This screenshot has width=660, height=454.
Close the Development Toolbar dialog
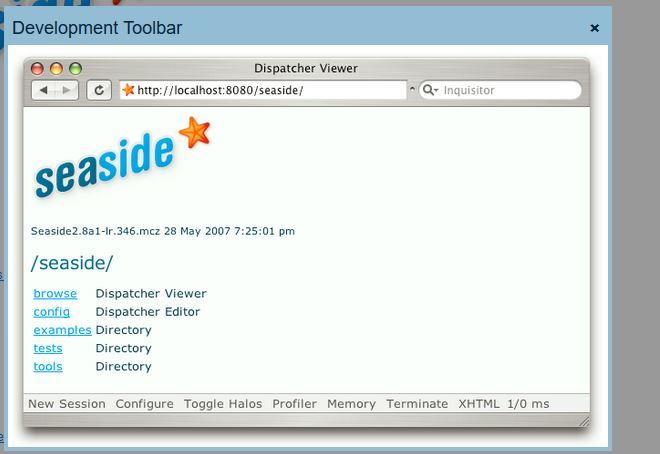pyautogui.click(x=595, y=28)
